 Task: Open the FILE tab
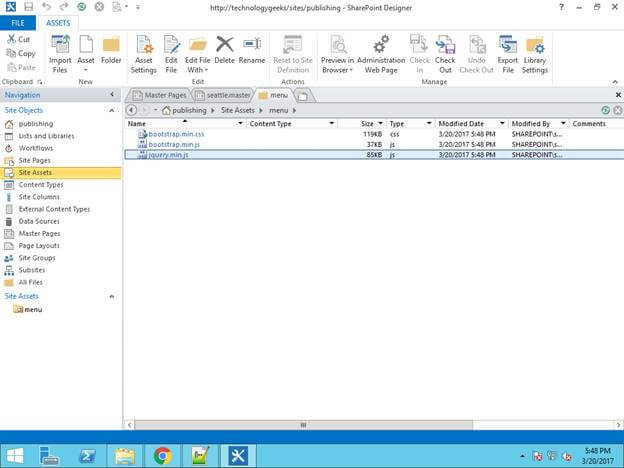pos(18,23)
